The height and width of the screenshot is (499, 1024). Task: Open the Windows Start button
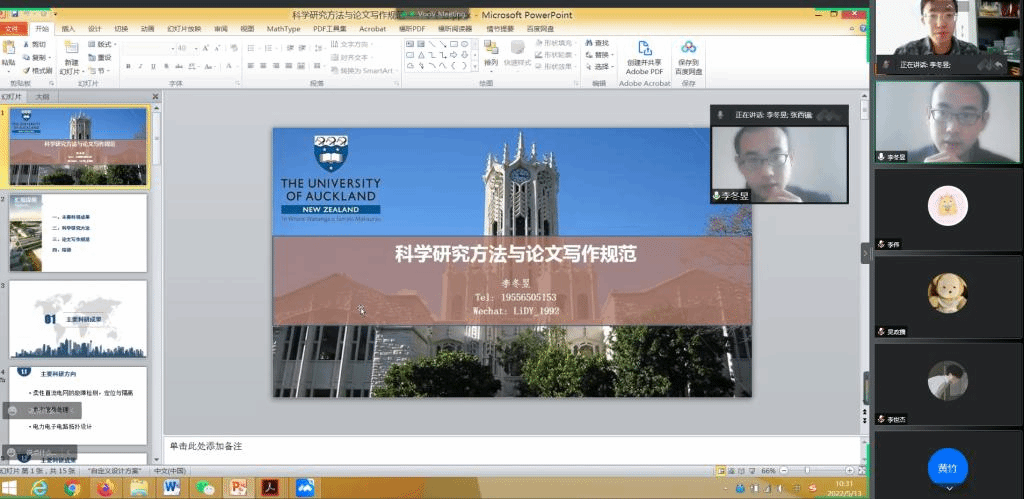point(9,487)
